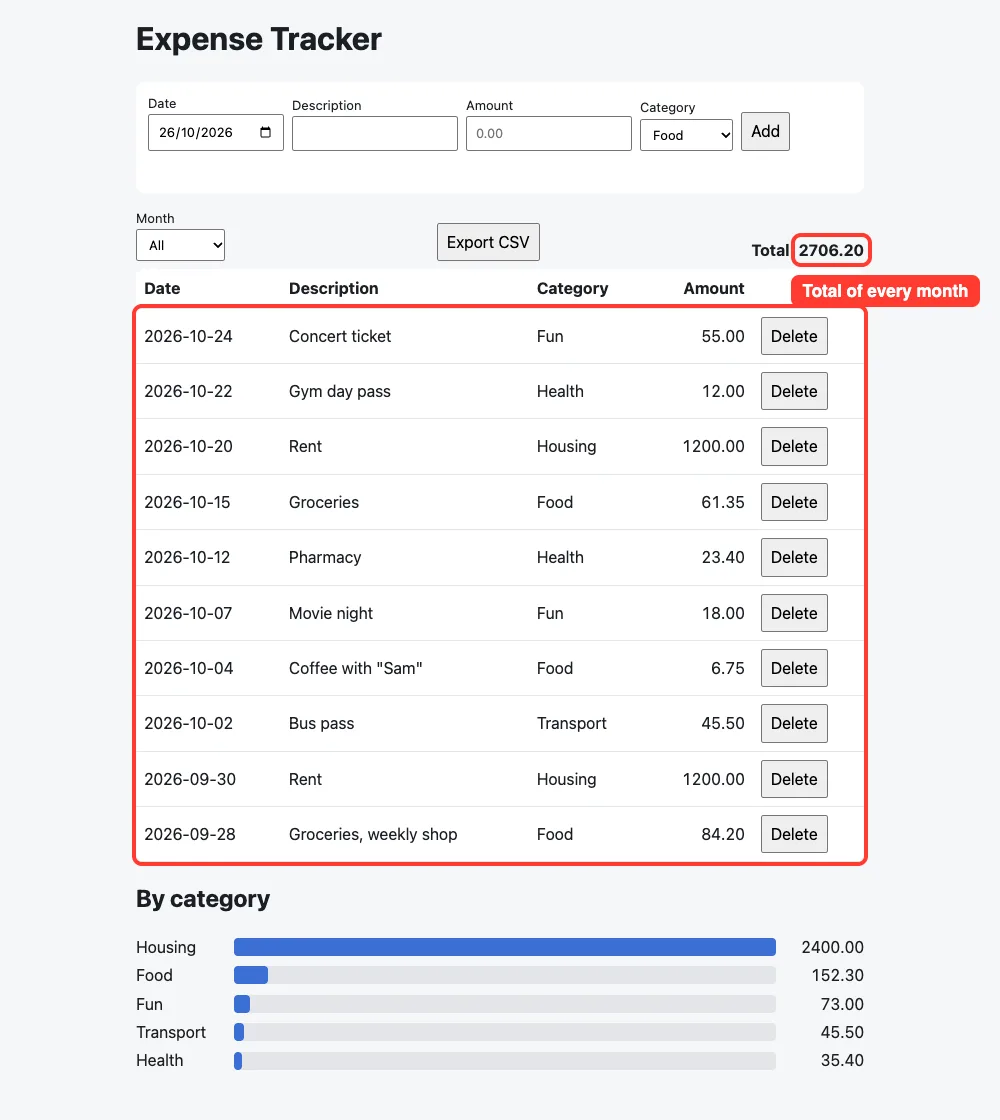Viewport: 1000px width, 1120px height.
Task: Delete the Gym day pass expense
Action: [794, 391]
